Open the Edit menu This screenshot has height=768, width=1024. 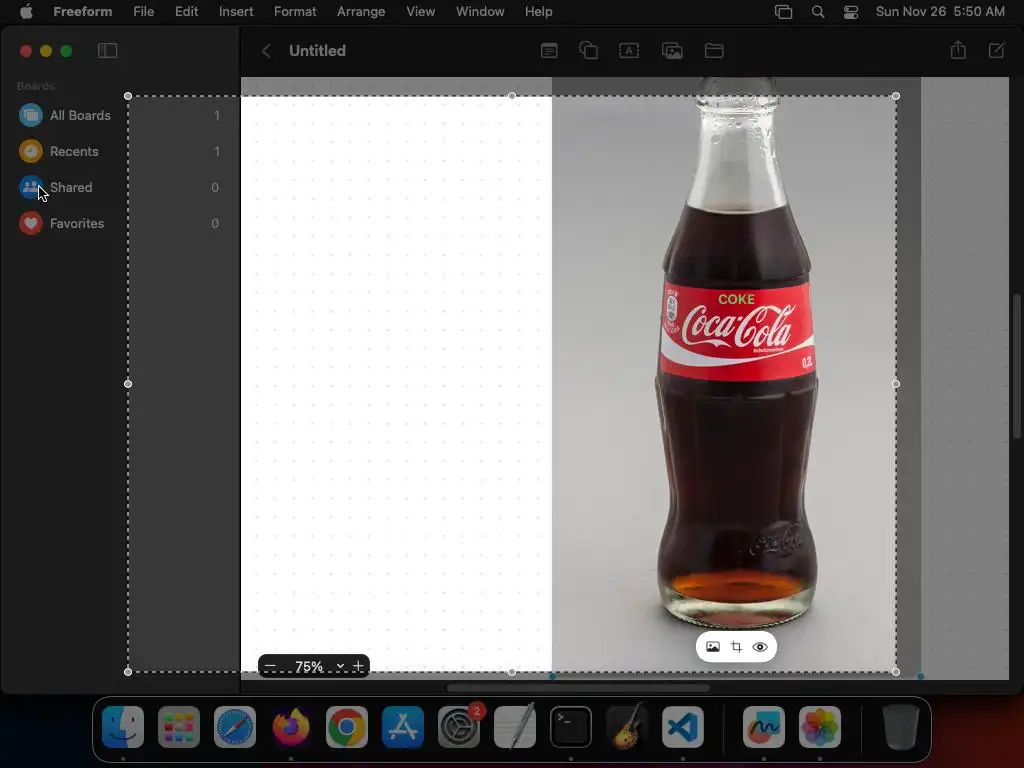point(186,12)
